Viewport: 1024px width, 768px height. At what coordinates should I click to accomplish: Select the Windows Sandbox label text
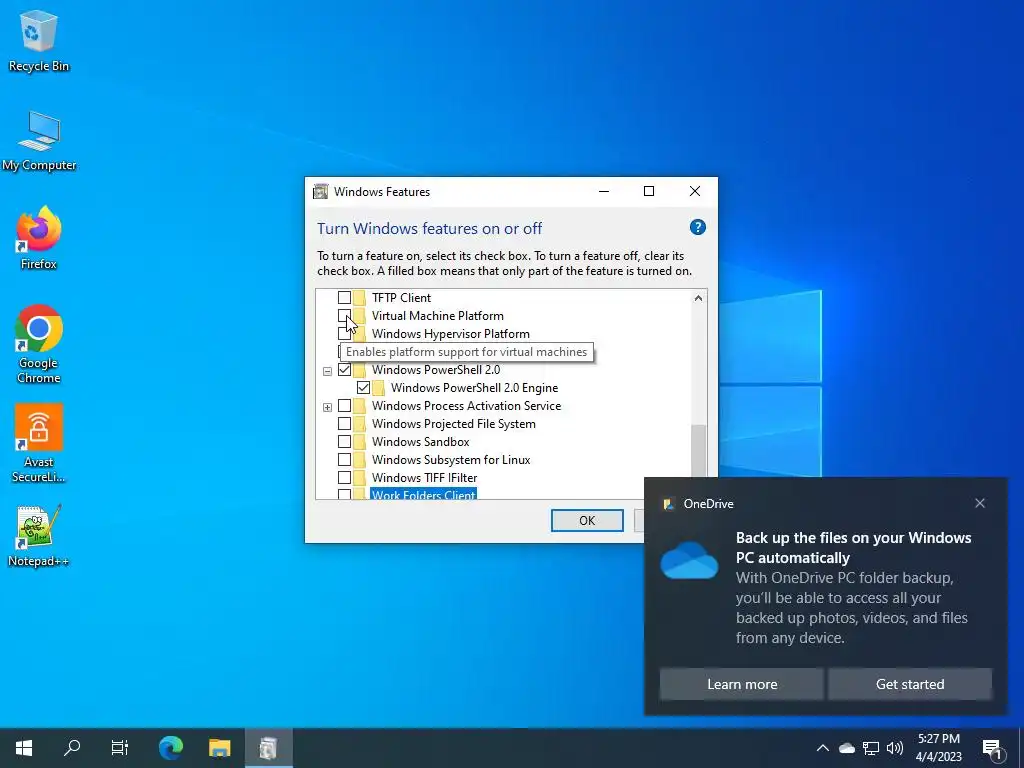(421, 441)
